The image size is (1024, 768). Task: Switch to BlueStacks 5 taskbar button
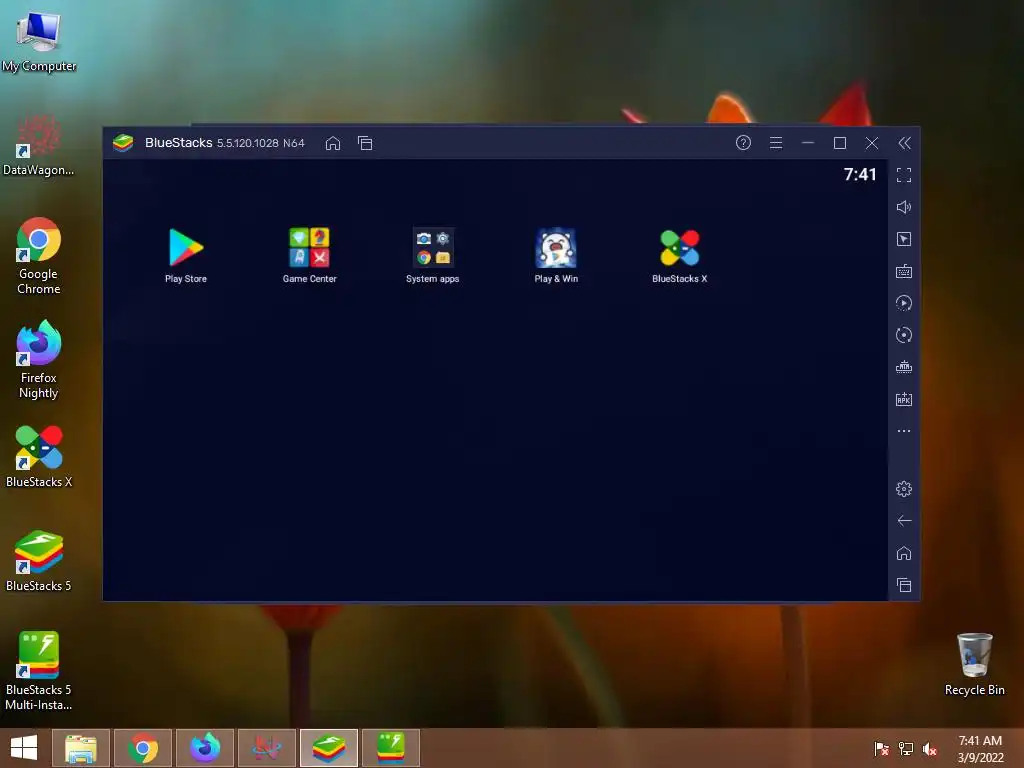pos(329,748)
